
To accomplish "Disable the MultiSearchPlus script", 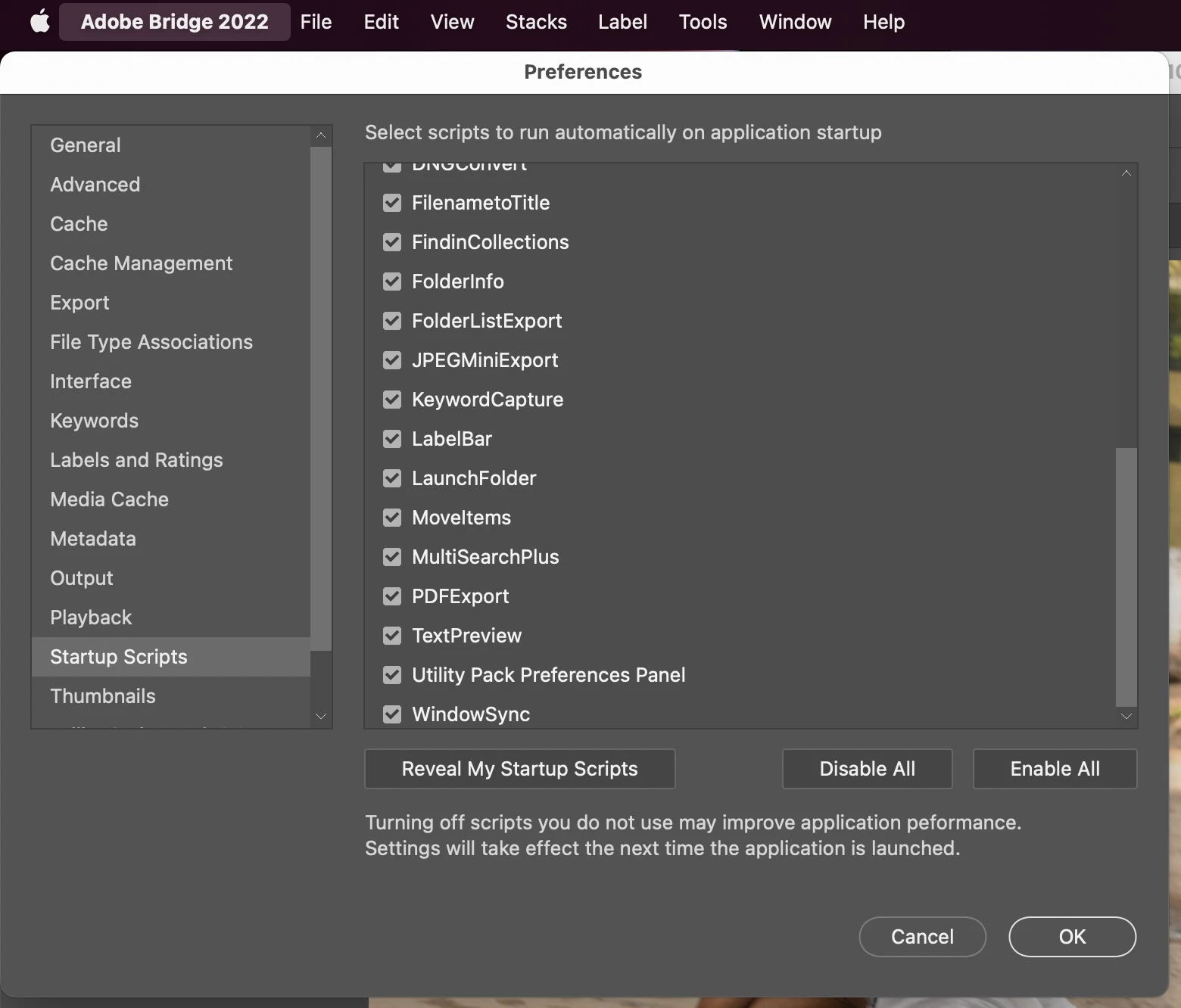I will (x=392, y=557).
